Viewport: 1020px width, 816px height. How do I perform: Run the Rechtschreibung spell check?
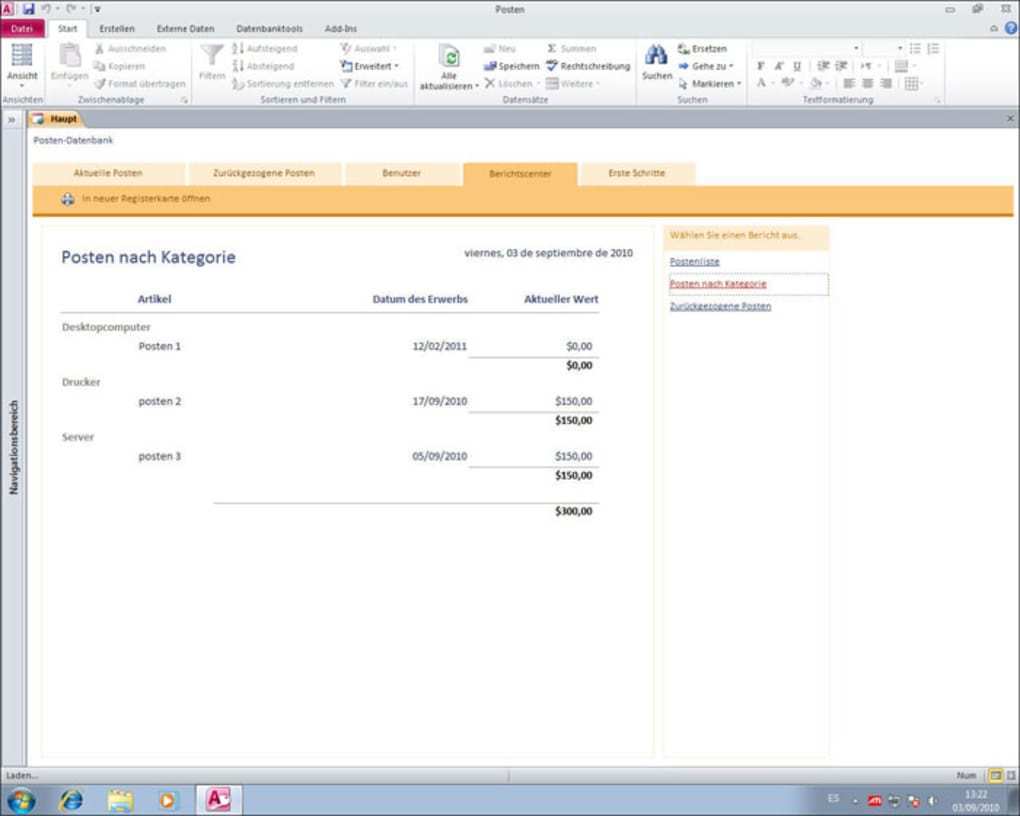click(588, 66)
